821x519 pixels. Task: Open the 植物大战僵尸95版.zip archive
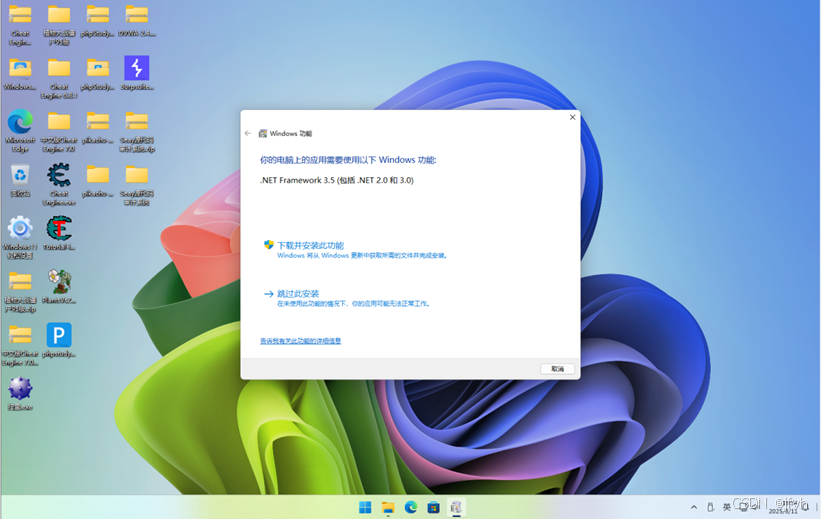click(x=20, y=292)
